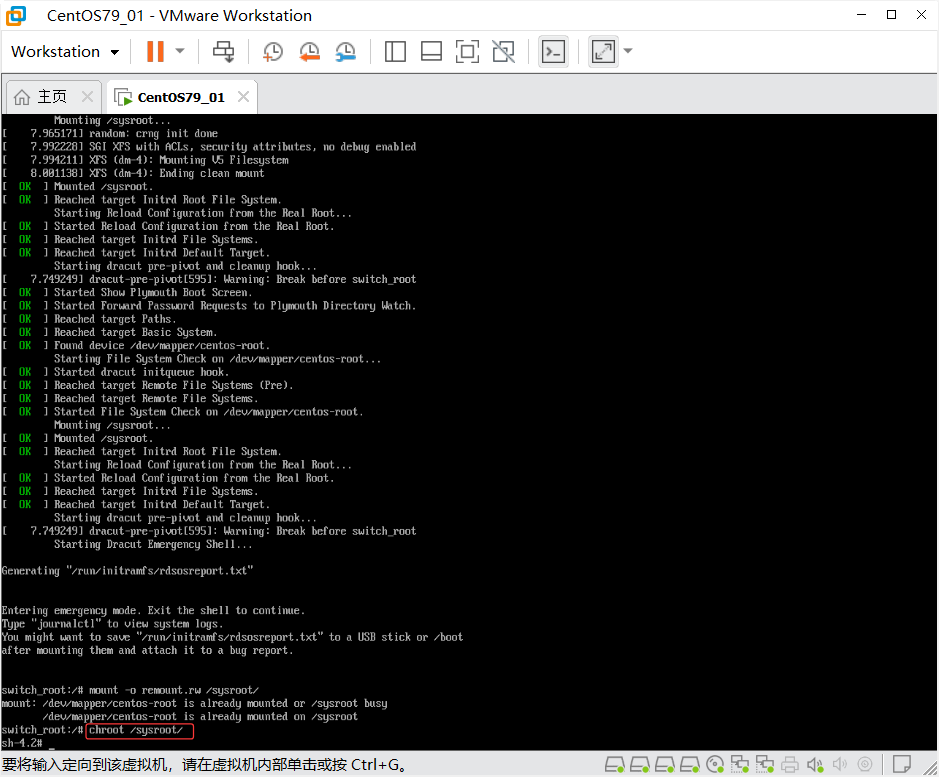This screenshot has width=939, height=777.
Task: Open the snapshot manager
Action: pyautogui.click(x=346, y=52)
